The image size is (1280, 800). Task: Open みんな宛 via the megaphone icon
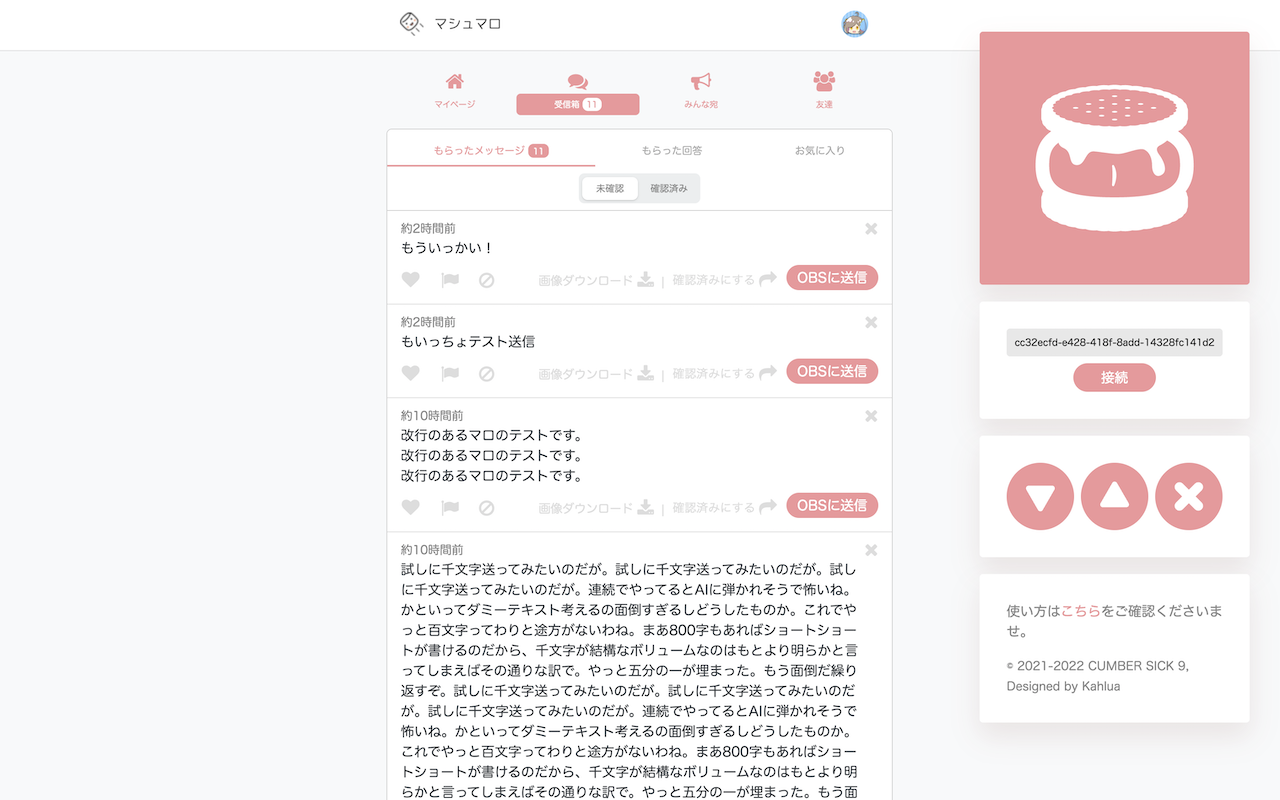[x=700, y=82]
